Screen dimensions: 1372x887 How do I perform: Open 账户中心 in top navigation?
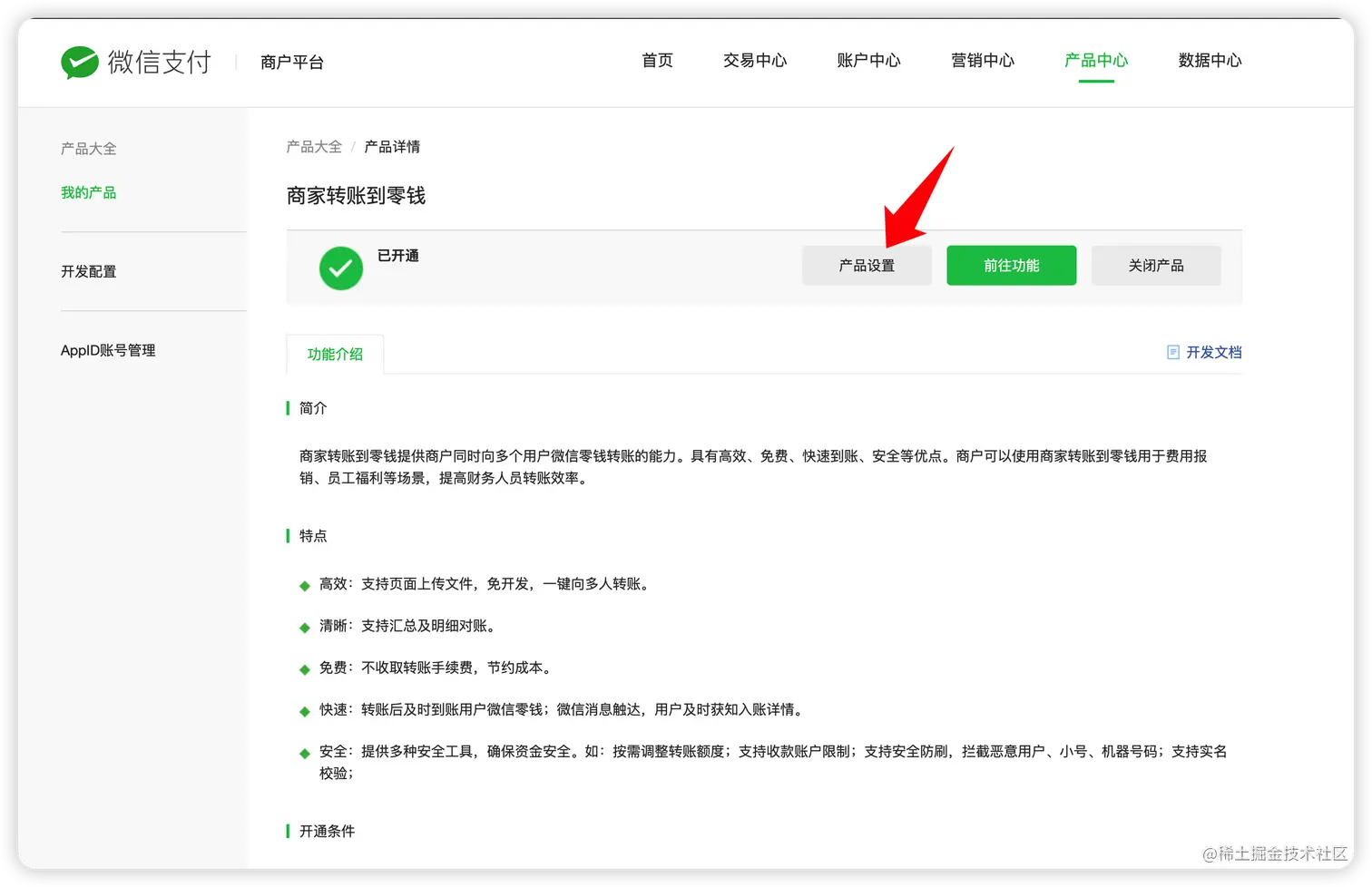[868, 61]
